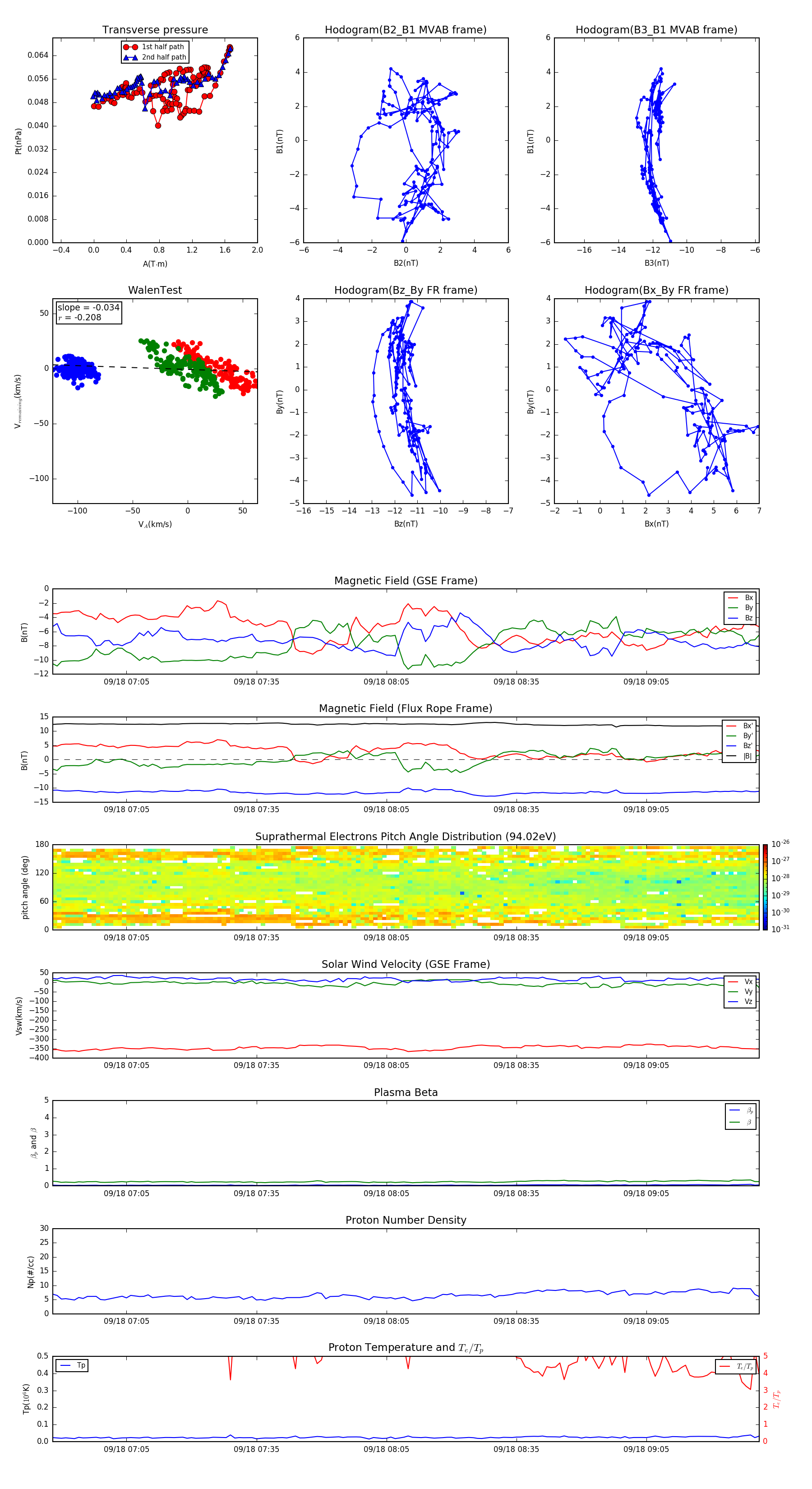Image resolution: width=812 pixels, height=1489 pixels.
Task: Click "09/18 08:35" tick under Solar Wind Velocity
Action: point(516,1065)
